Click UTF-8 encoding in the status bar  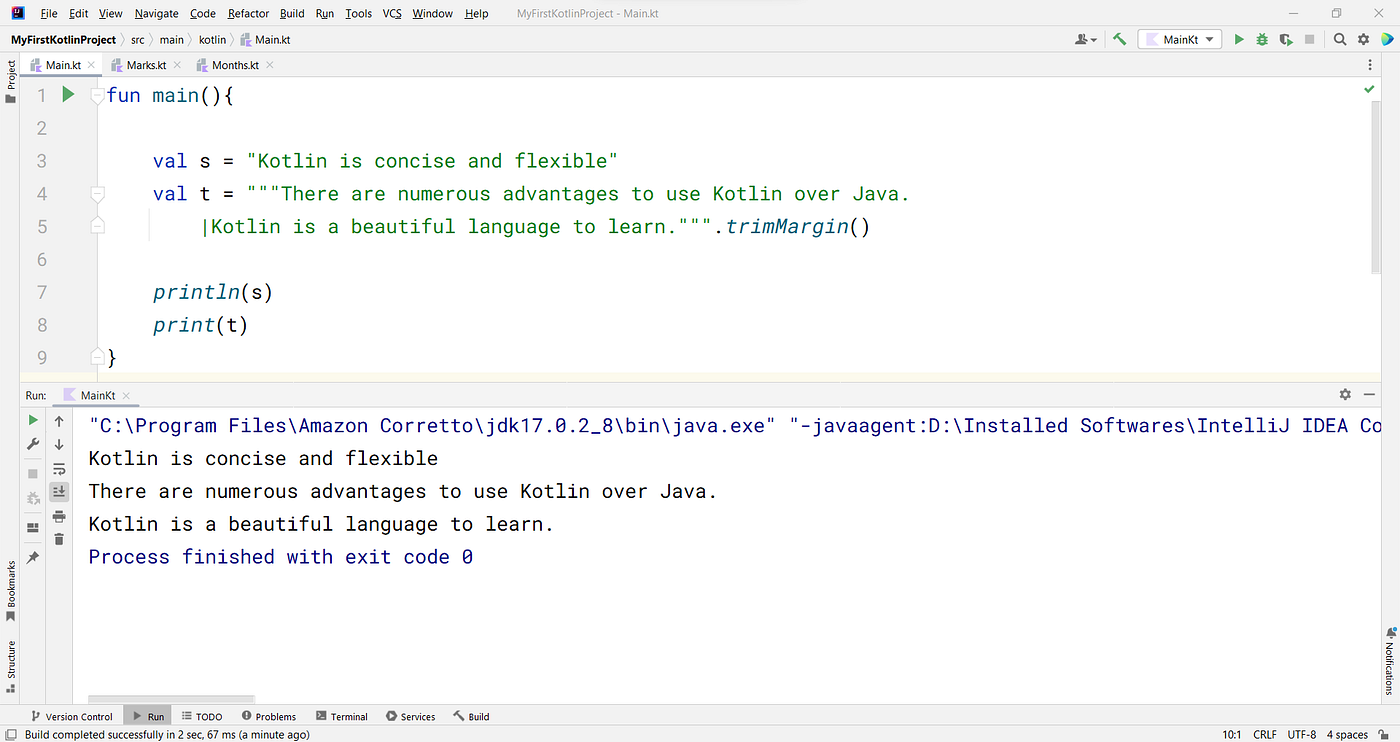point(1301,734)
